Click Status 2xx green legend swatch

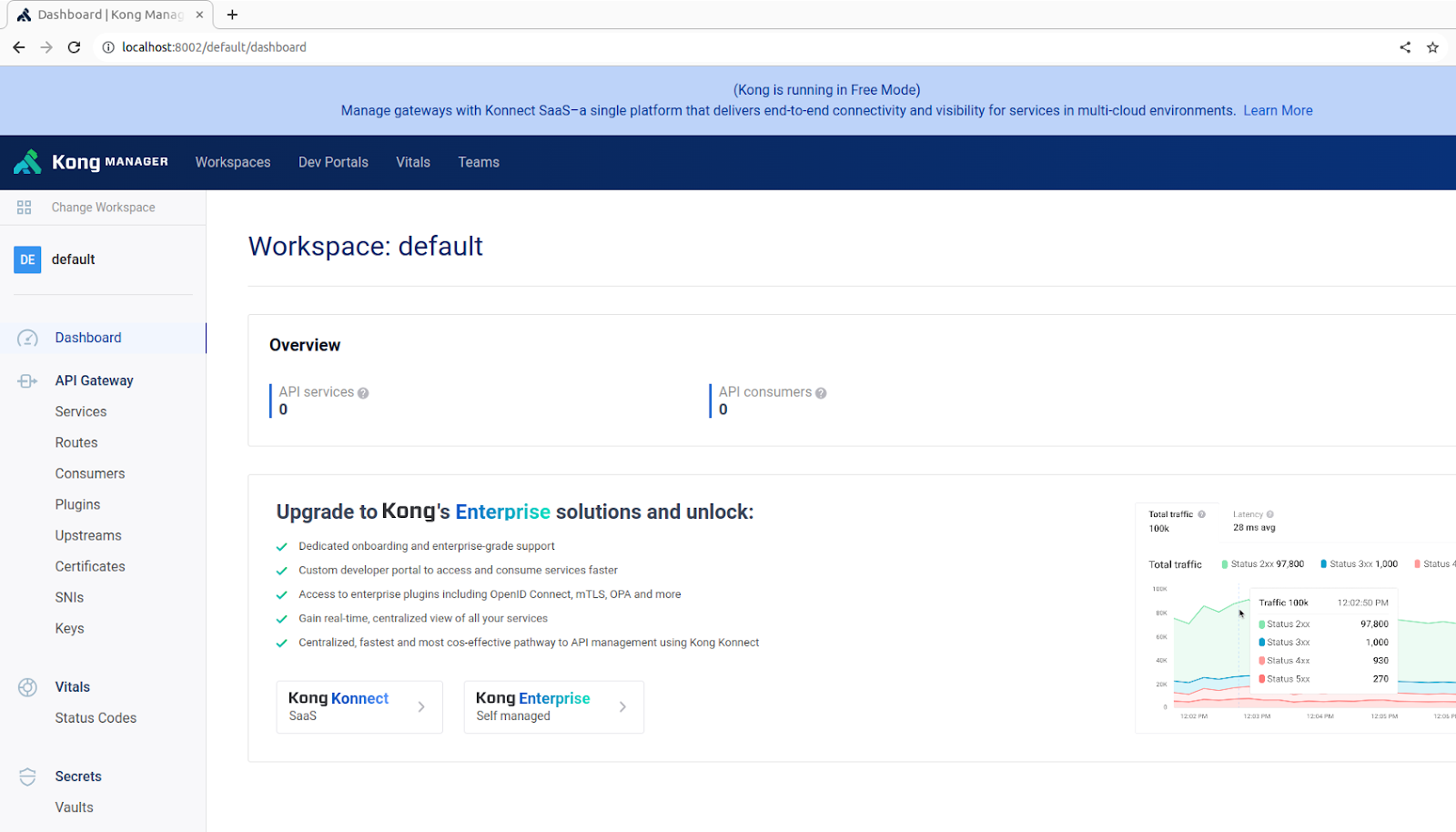[1225, 564]
